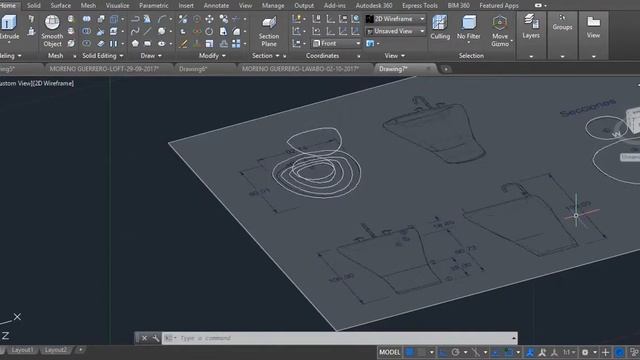Image resolution: width=640 pixels, height=360 pixels.
Task: Switch to the Drawing6 file tab
Action: click(x=193, y=69)
